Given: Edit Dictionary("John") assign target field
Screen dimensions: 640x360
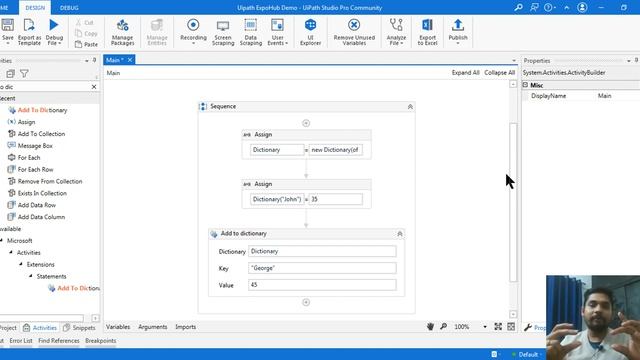Looking at the screenshot, I should click(x=277, y=199).
